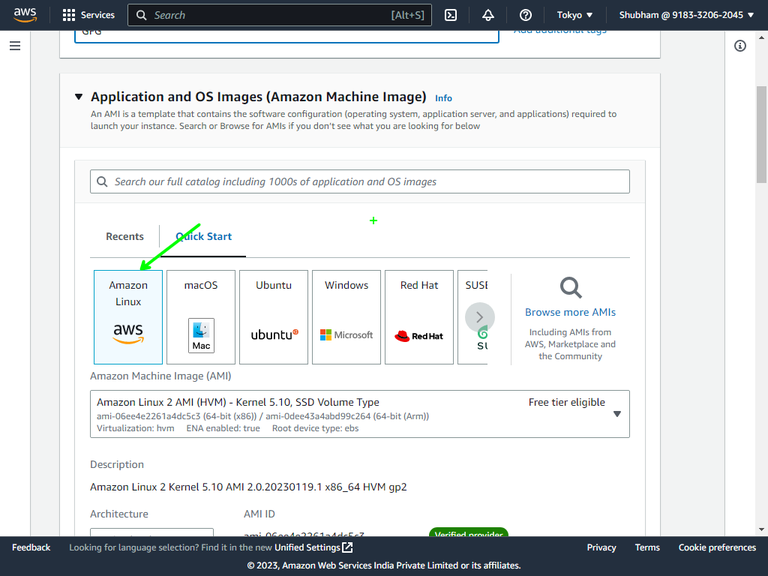This screenshot has height=576, width=768.
Task: Open the Info link beside the heading
Action: point(443,98)
